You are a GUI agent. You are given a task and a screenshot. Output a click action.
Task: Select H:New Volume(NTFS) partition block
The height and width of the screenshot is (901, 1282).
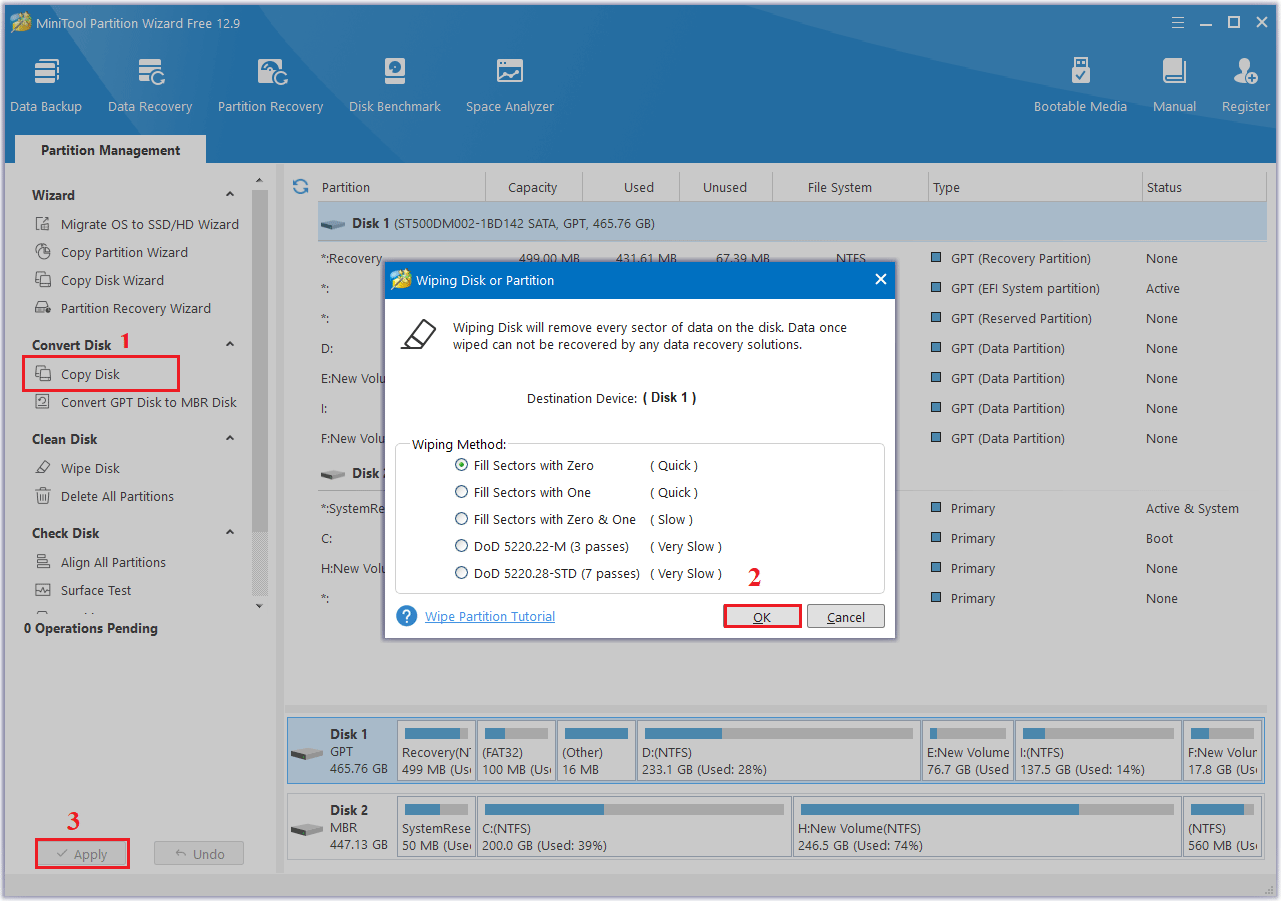(x=987, y=825)
